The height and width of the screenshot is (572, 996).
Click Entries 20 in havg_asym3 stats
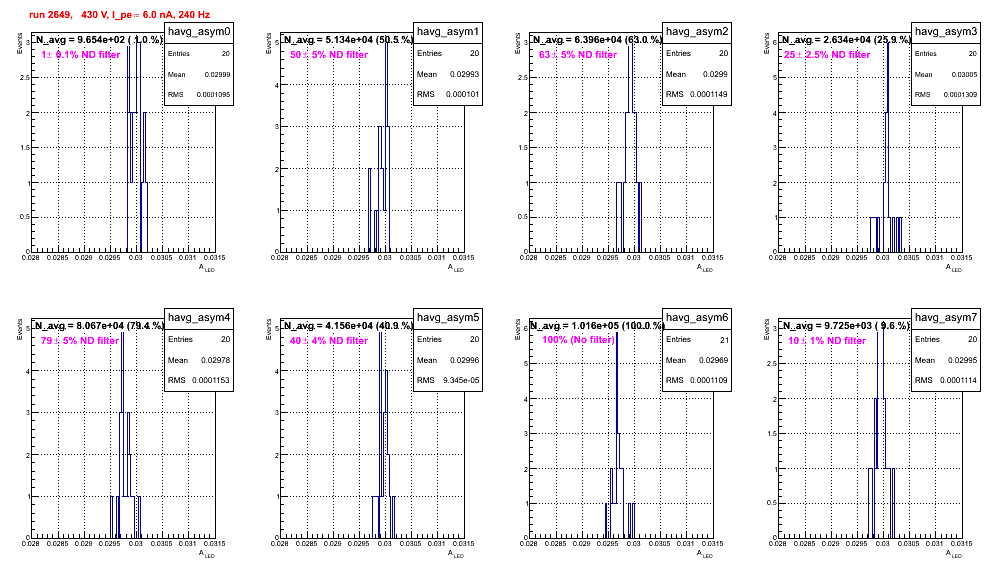(946, 54)
